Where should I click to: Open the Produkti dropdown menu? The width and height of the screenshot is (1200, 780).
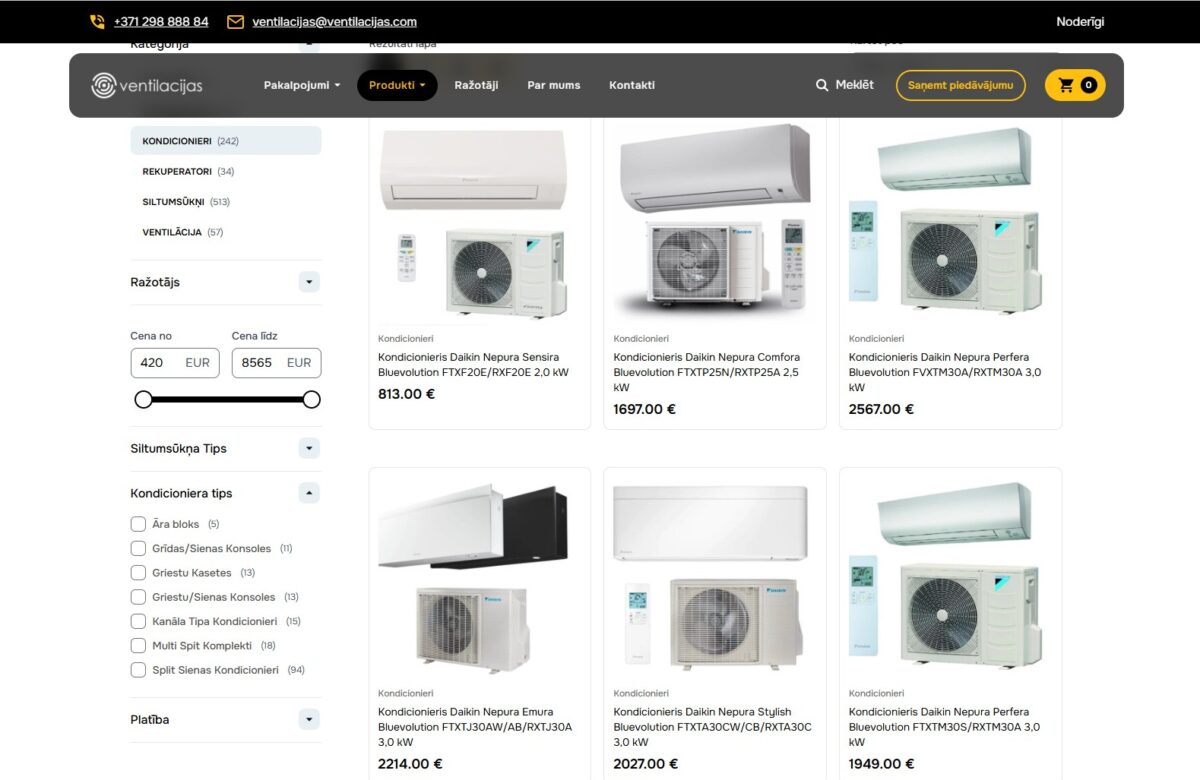[397, 85]
